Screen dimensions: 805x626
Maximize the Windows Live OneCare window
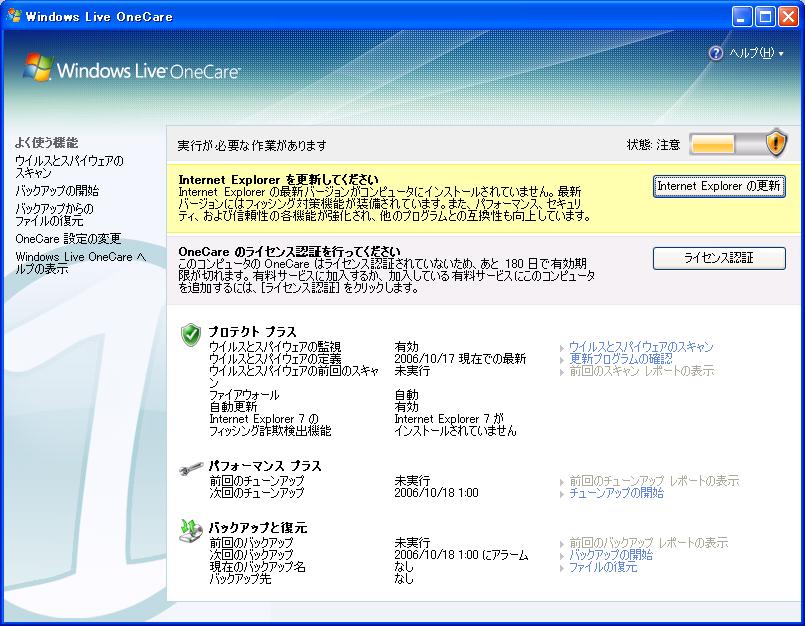point(765,16)
